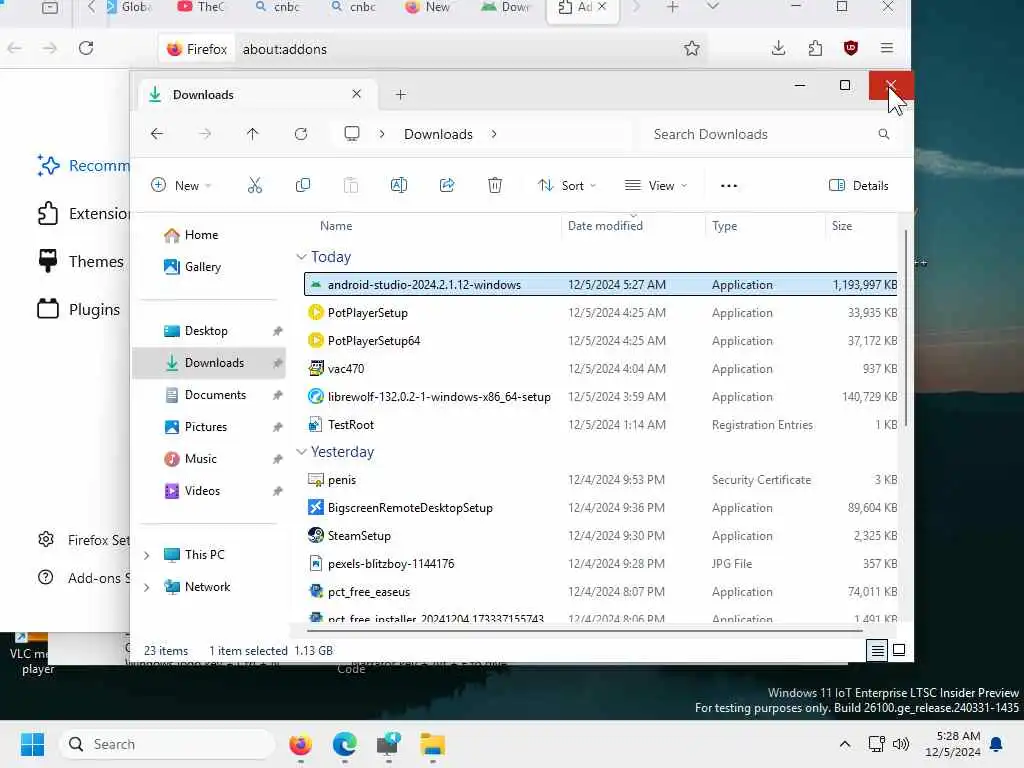Image resolution: width=1024 pixels, height=768 pixels.
Task: Click the vertical scrollbar of file list
Action: click(x=906, y=327)
